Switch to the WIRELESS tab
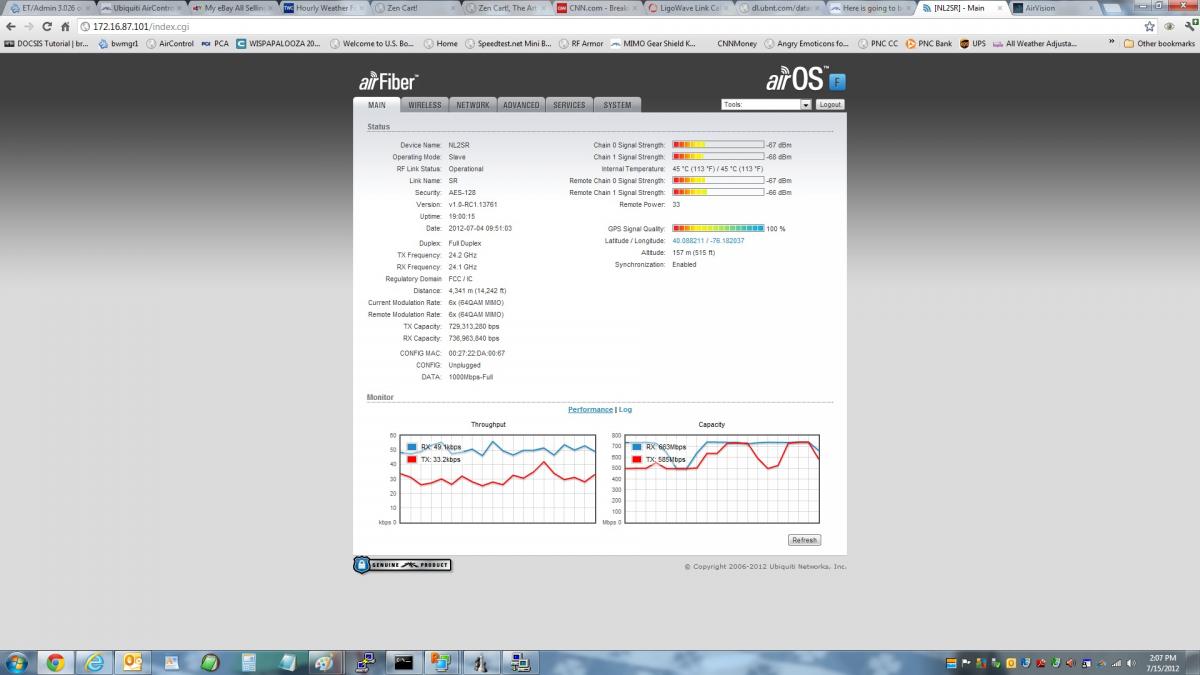 424,105
